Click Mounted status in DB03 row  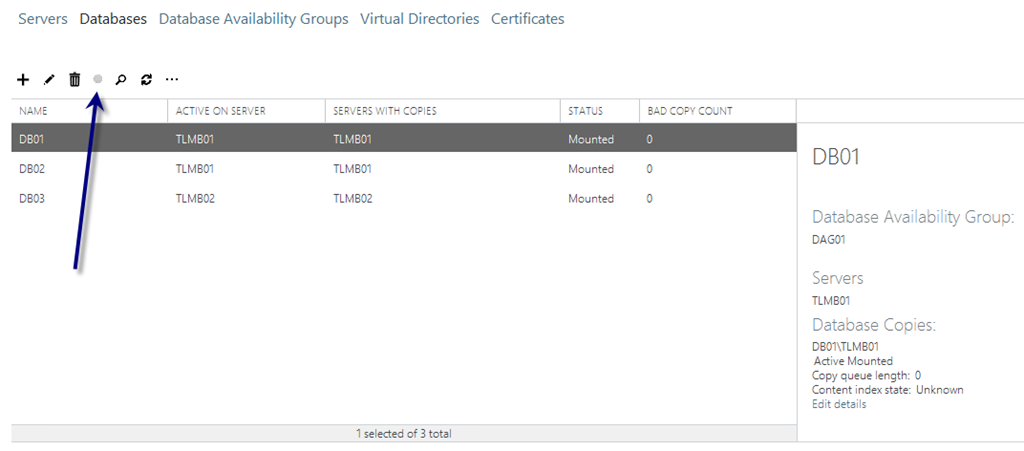(591, 198)
